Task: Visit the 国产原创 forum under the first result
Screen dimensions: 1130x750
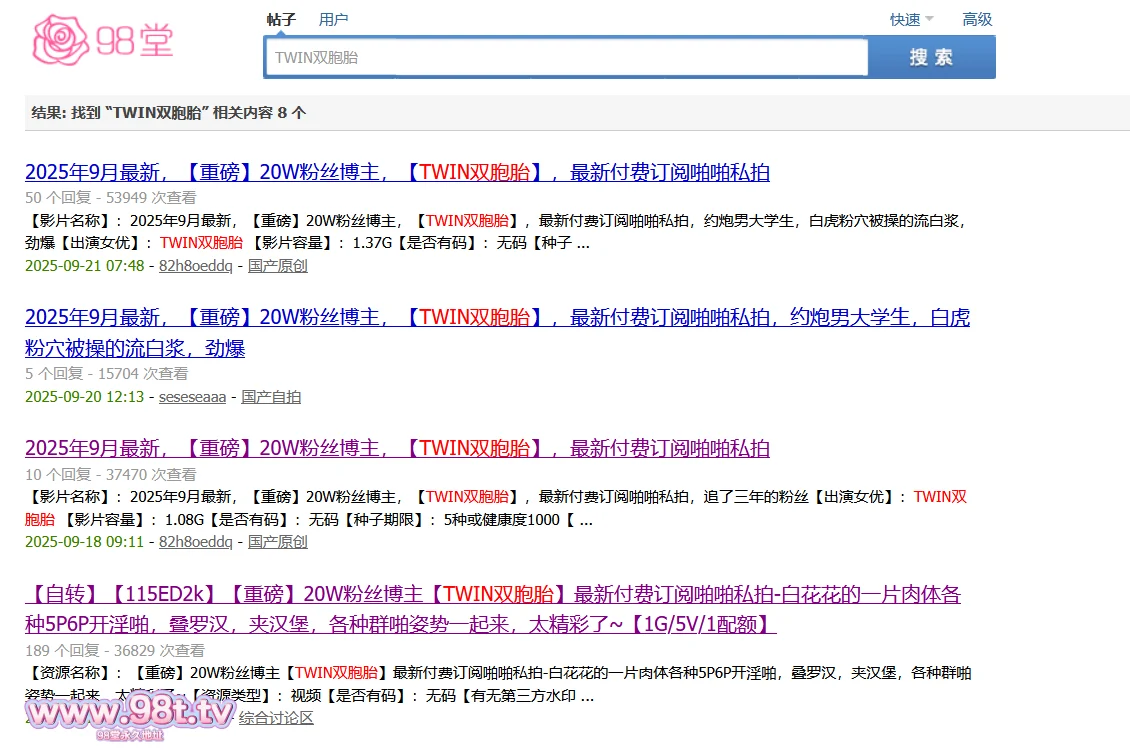Action: click(277, 266)
